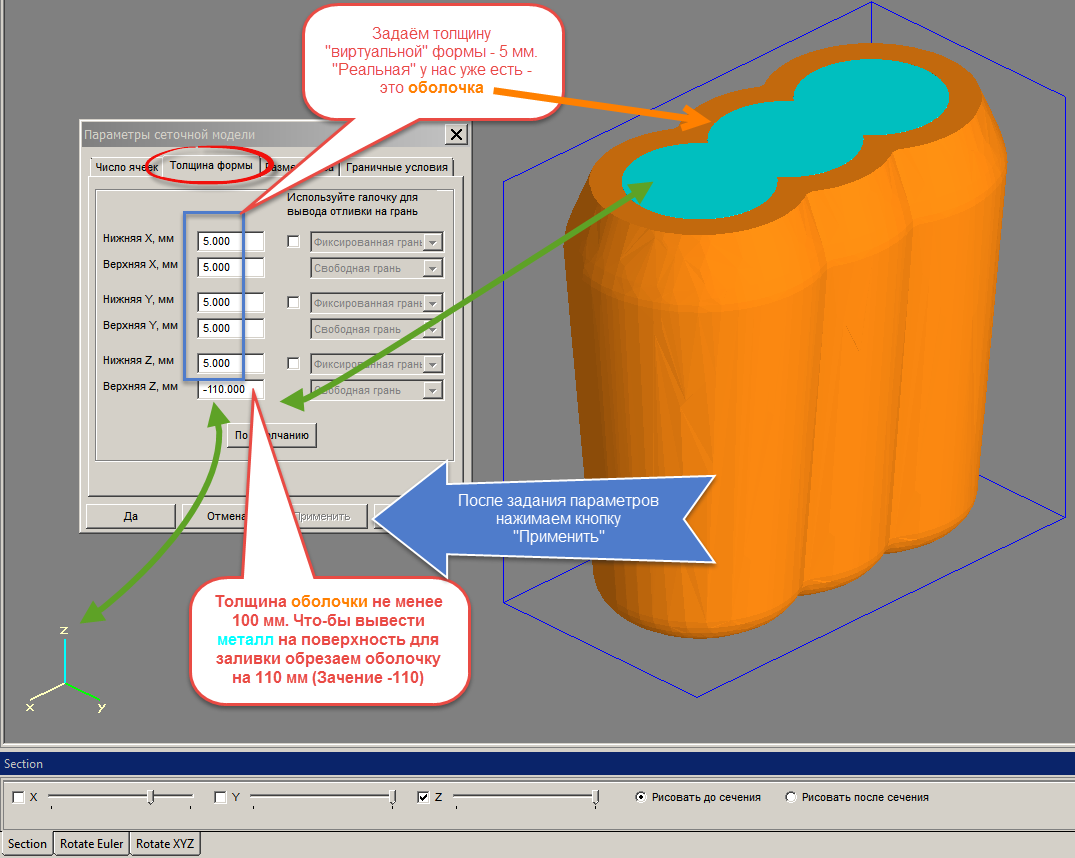Image resolution: width=1075 pixels, height=858 pixels.
Task: Select Рисовать до сечения radio button
Action: (640, 797)
